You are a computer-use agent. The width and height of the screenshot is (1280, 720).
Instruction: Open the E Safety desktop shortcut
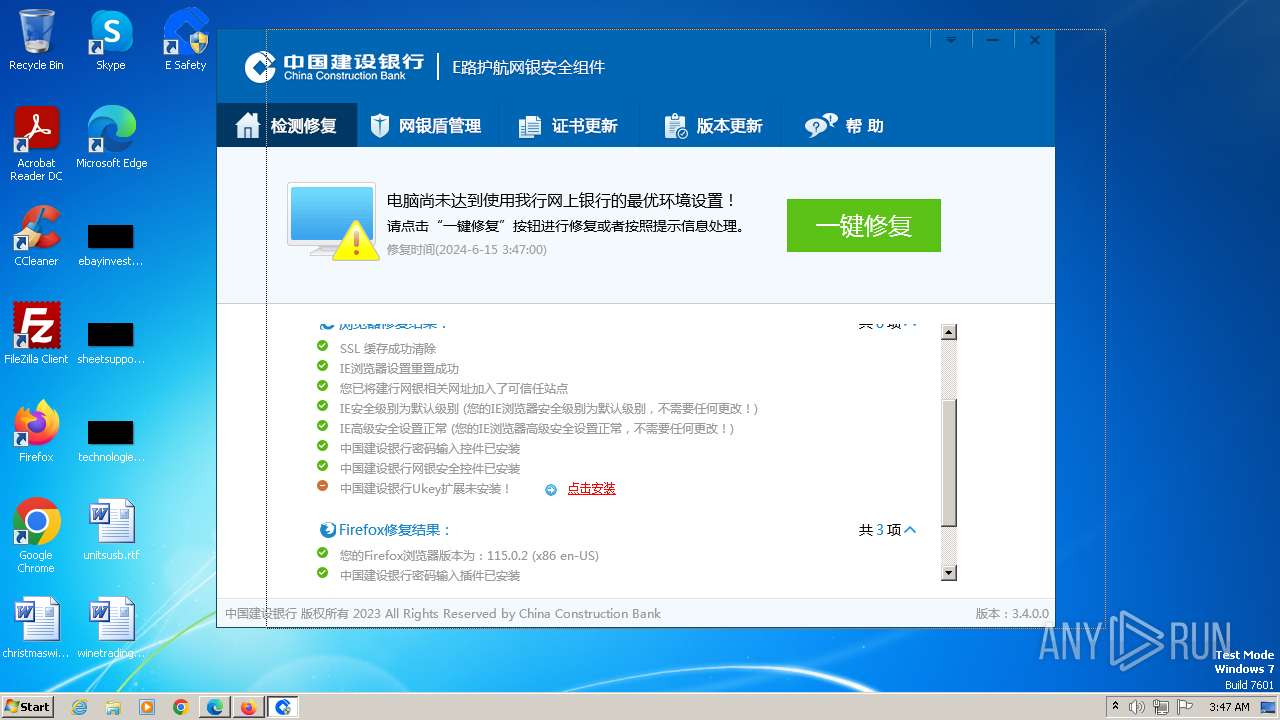tap(185, 40)
